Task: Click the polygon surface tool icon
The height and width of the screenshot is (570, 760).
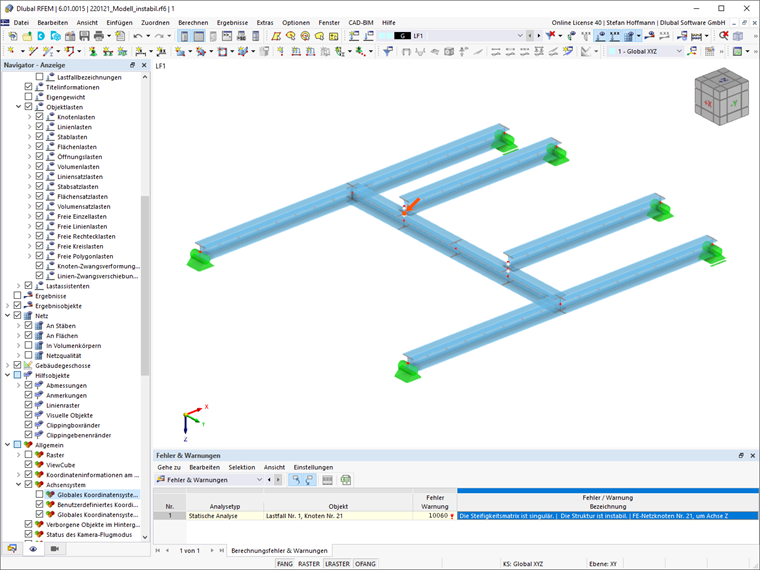Action: click(x=276, y=36)
